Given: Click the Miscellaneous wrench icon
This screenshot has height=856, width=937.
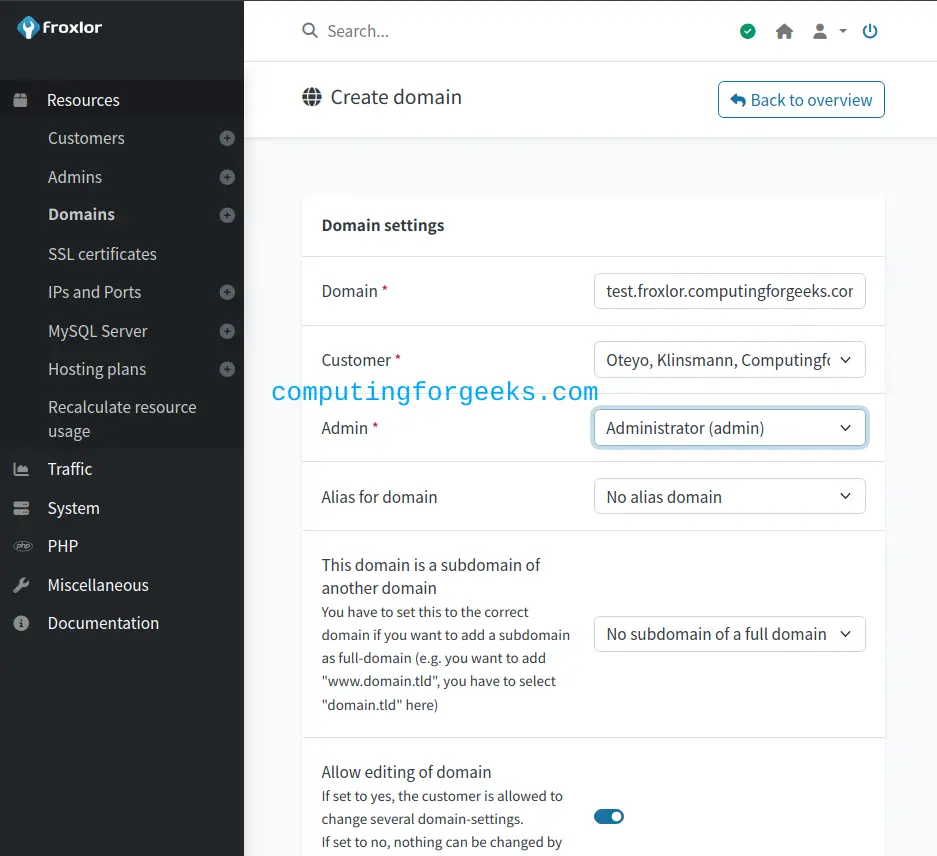Looking at the screenshot, I should (x=21, y=585).
